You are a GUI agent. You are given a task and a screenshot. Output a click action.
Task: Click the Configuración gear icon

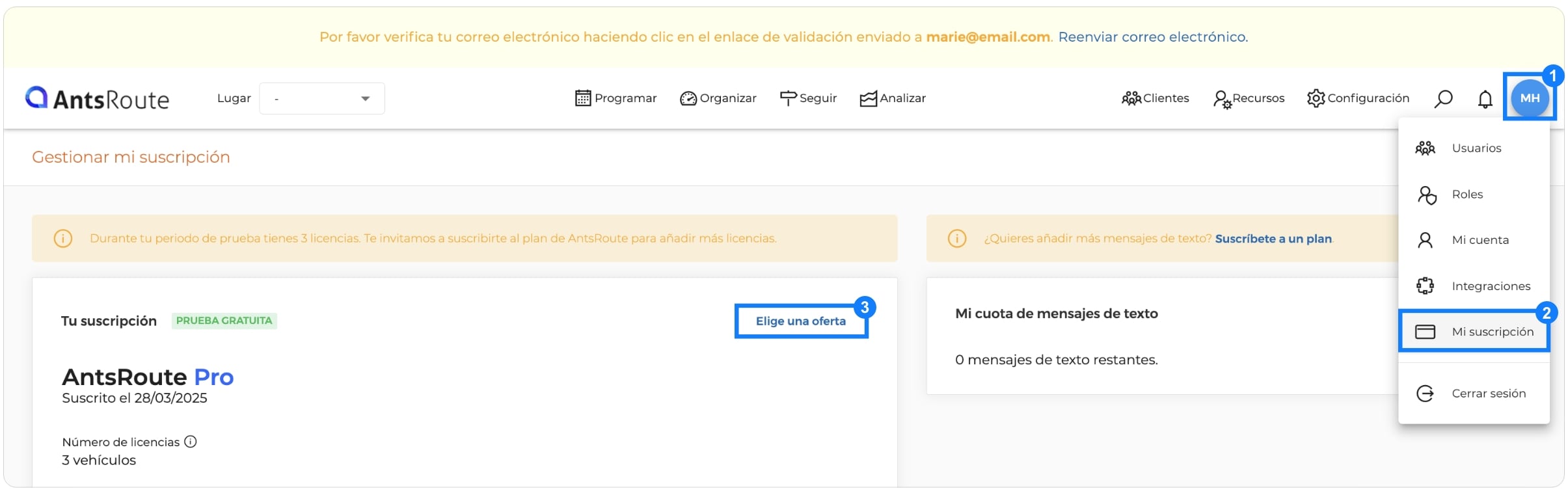point(1316,98)
